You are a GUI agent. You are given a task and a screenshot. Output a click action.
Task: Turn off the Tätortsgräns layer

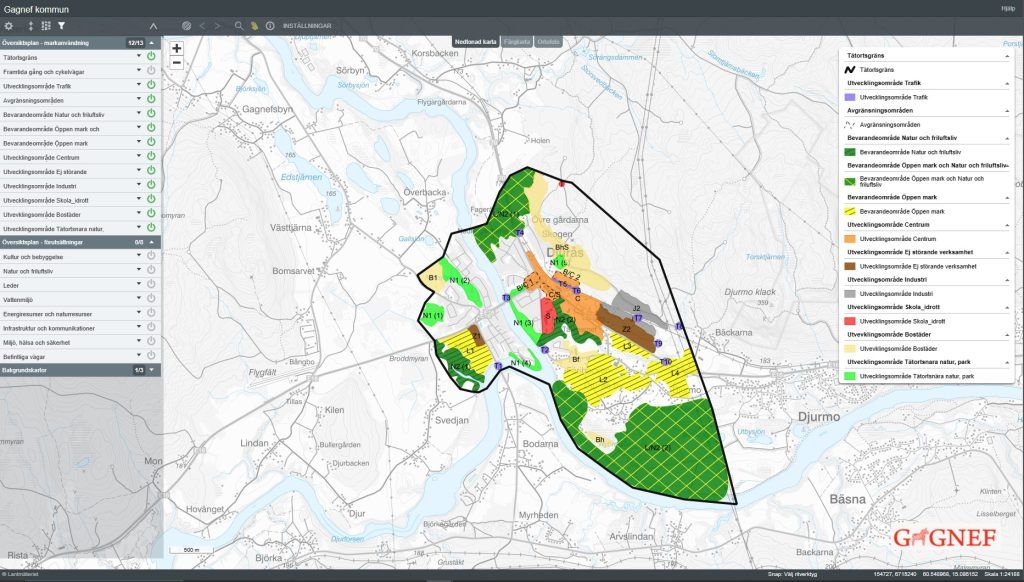click(151, 57)
